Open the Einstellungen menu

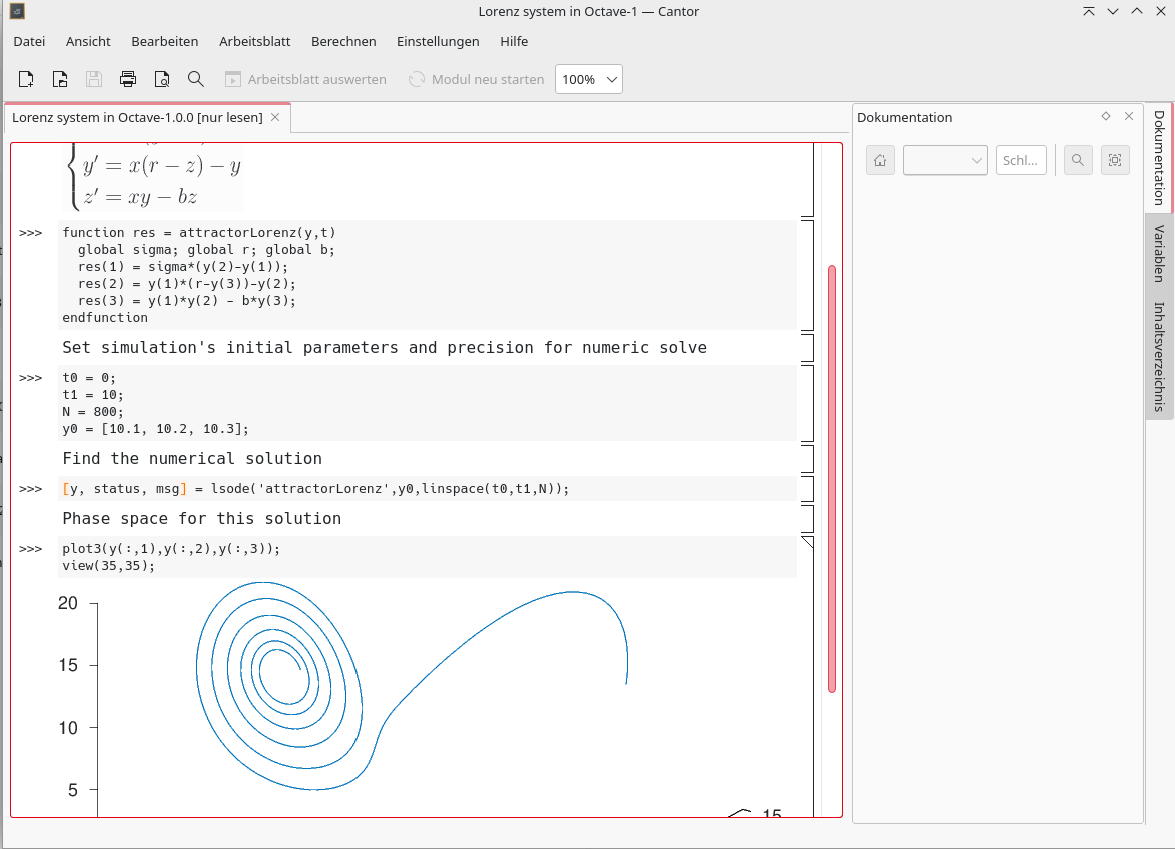click(x=438, y=41)
